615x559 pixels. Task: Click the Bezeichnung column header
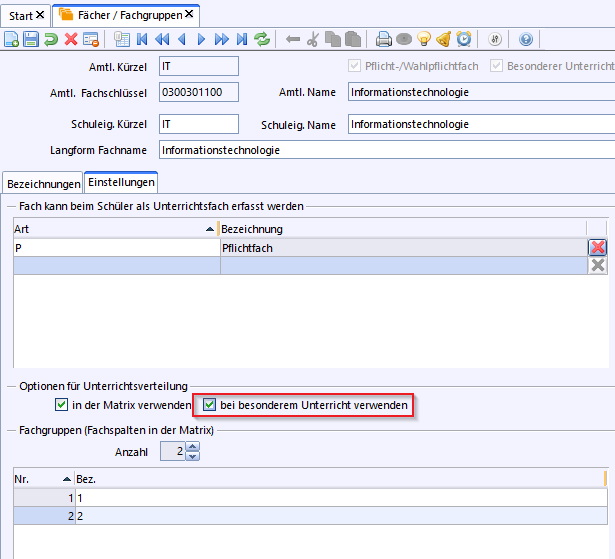coord(402,229)
